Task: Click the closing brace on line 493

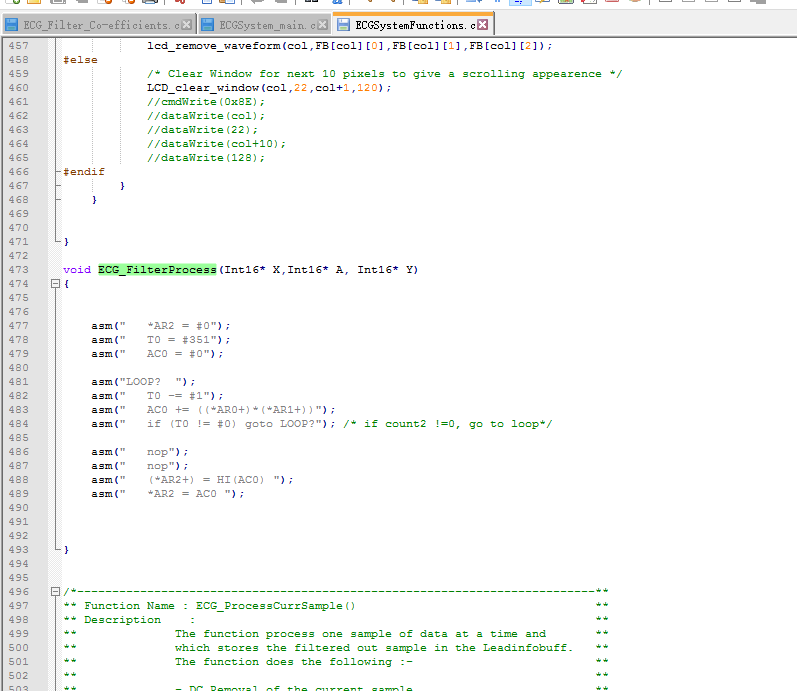Action: [x=66, y=550]
